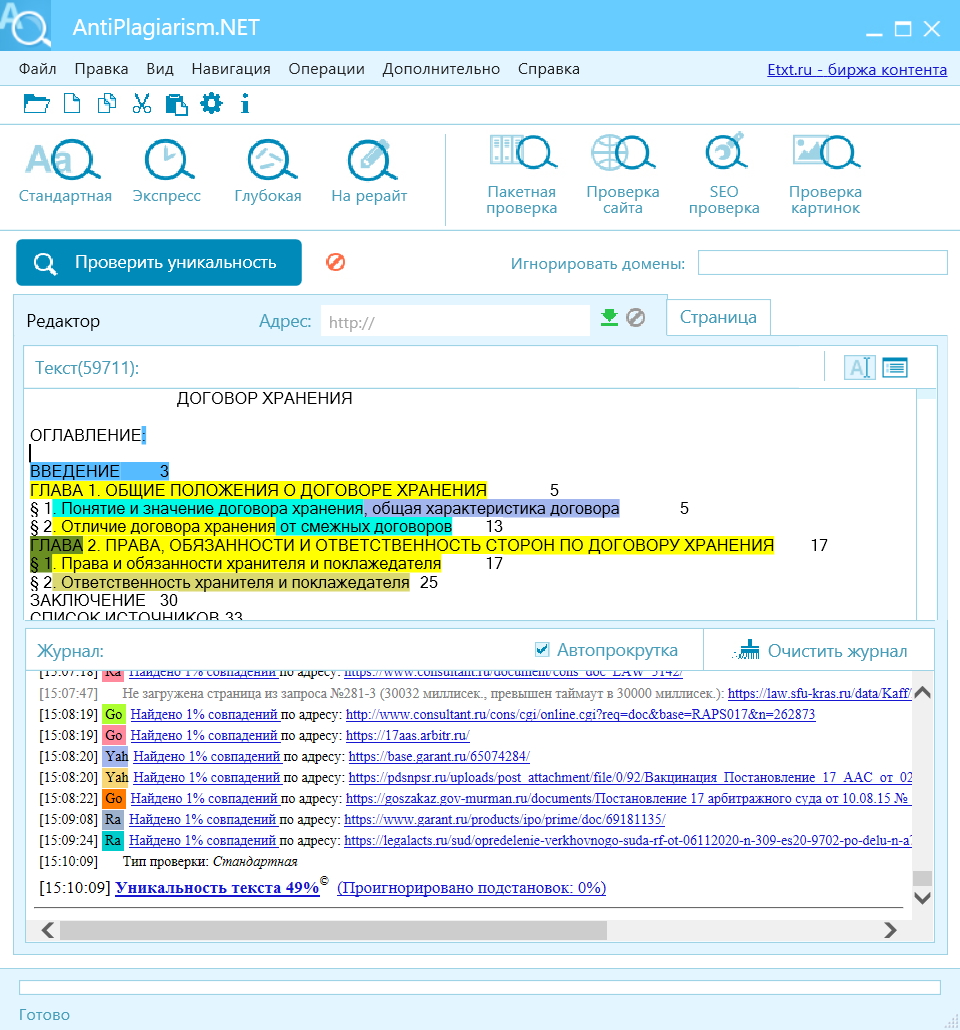Open the 17aas.arbitr.ru link
This screenshot has height=1030, width=960.
tap(407, 736)
